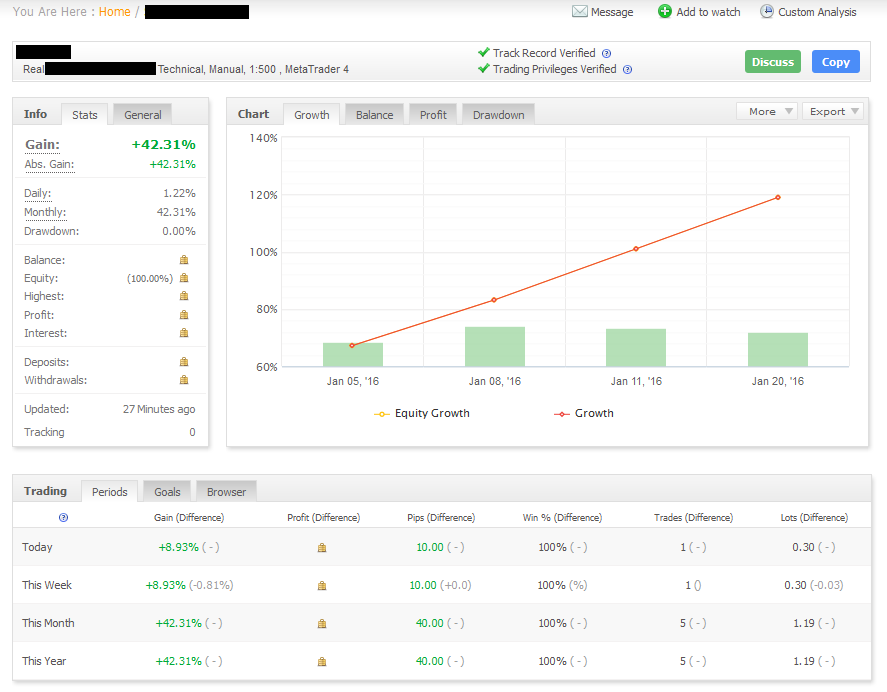Switch to the Drawdown chart tab
This screenshot has width=887, height=692.
pyautogui.click(x=498, y=115)
